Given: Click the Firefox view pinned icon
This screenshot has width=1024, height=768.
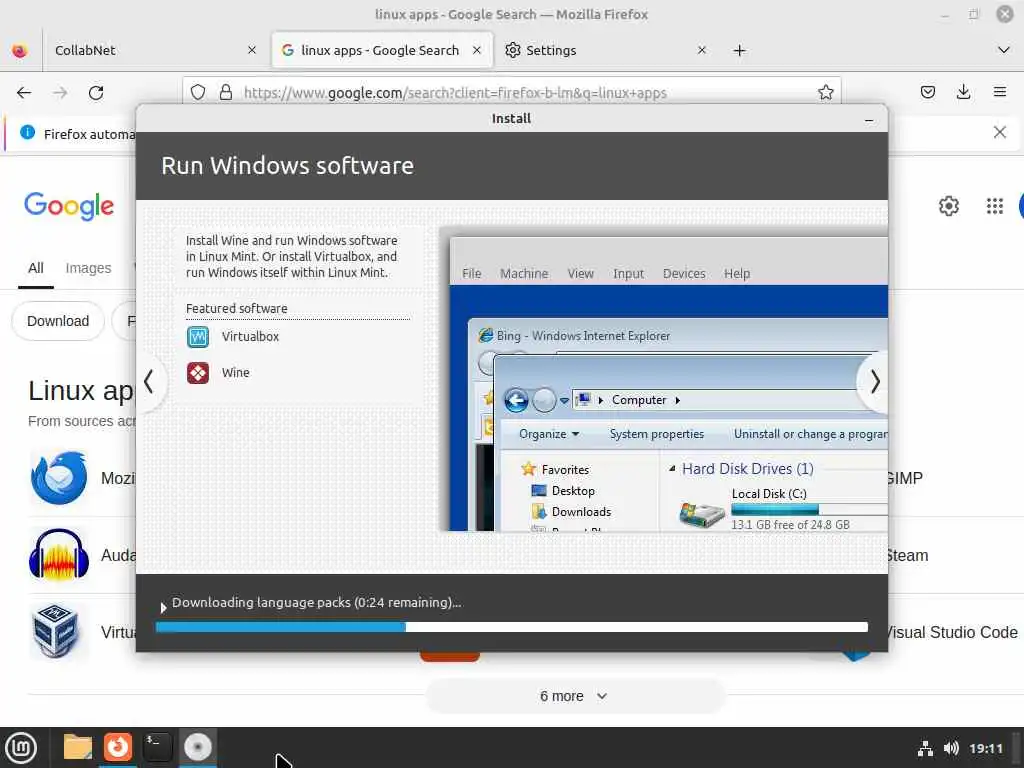Looking at the screenshot, I should click(x=20, y=50).
